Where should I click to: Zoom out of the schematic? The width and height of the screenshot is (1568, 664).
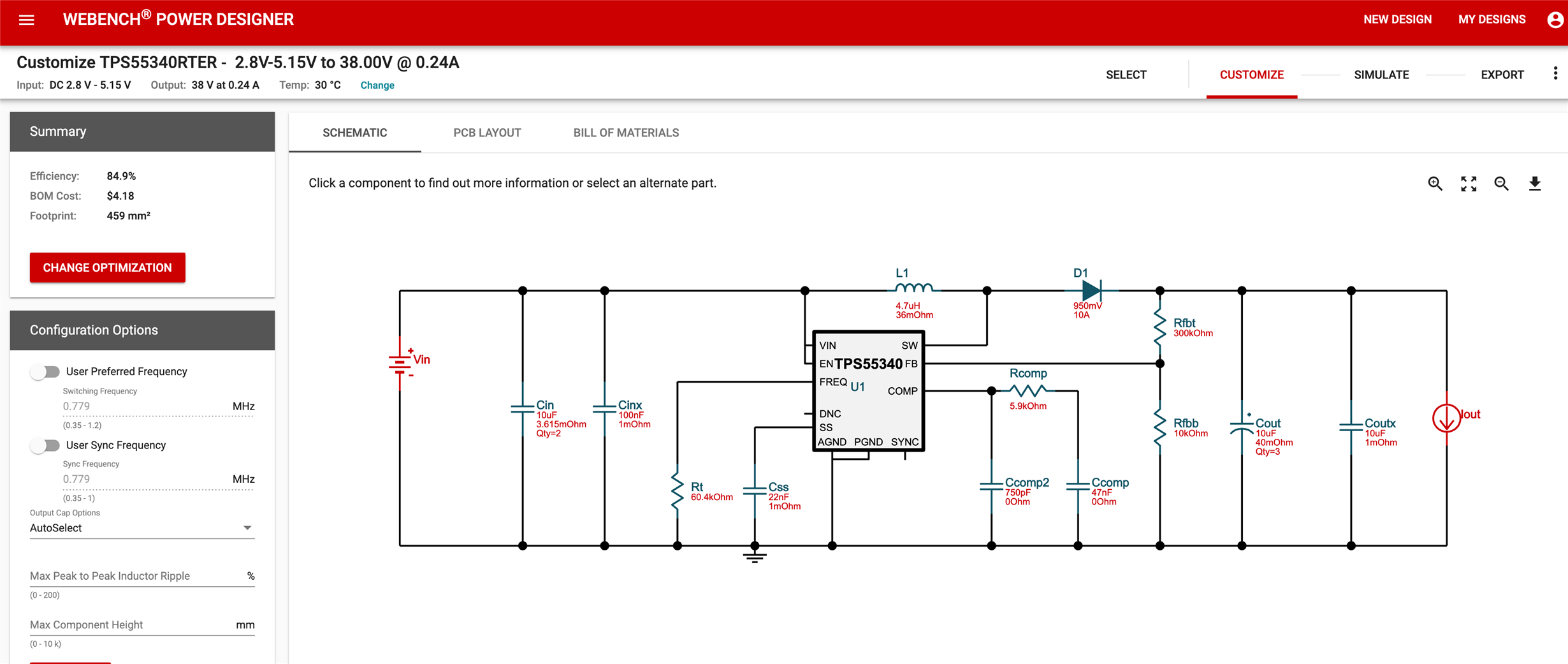click(1502, 184)
